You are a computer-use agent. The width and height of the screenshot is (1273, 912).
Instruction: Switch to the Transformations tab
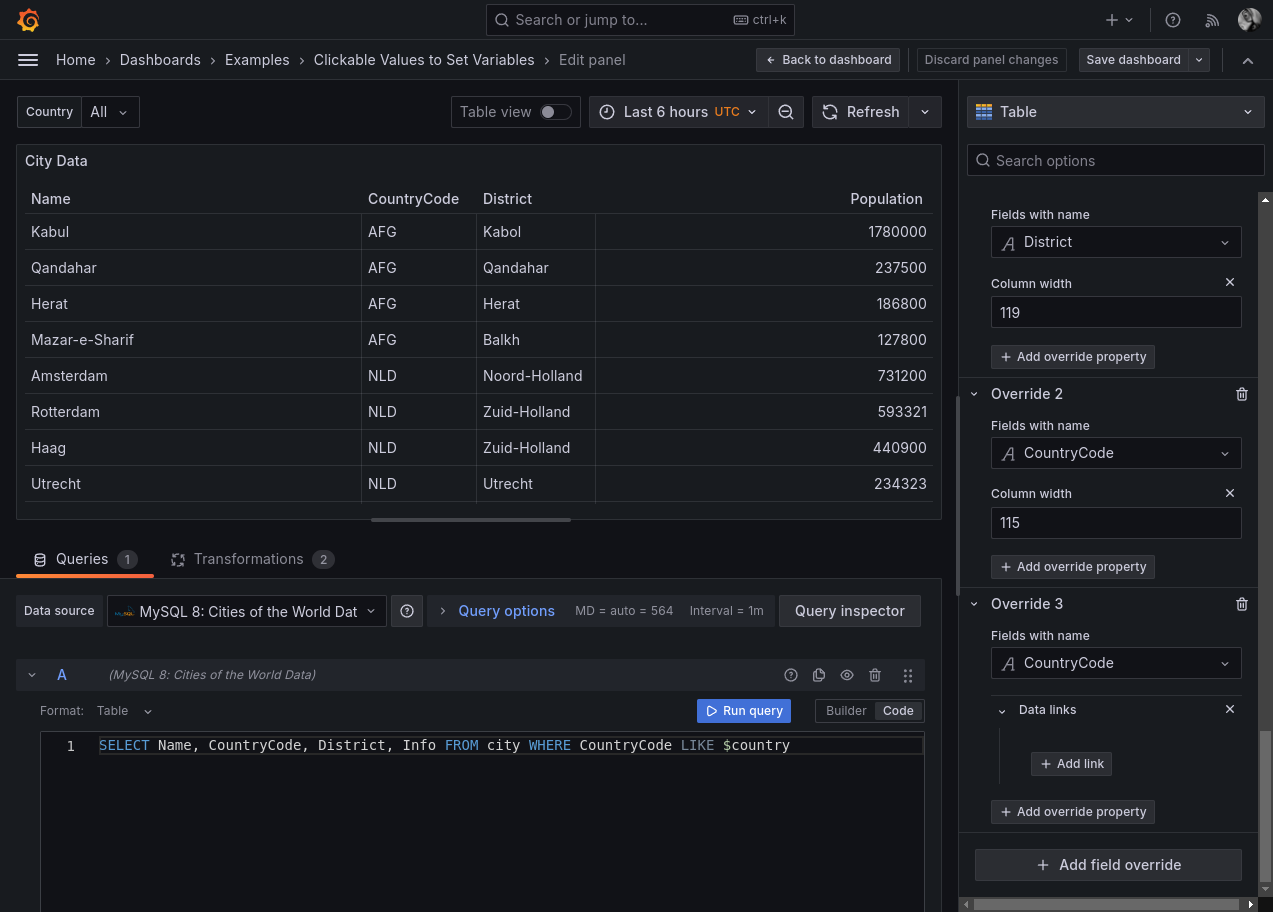click(249, 559)
